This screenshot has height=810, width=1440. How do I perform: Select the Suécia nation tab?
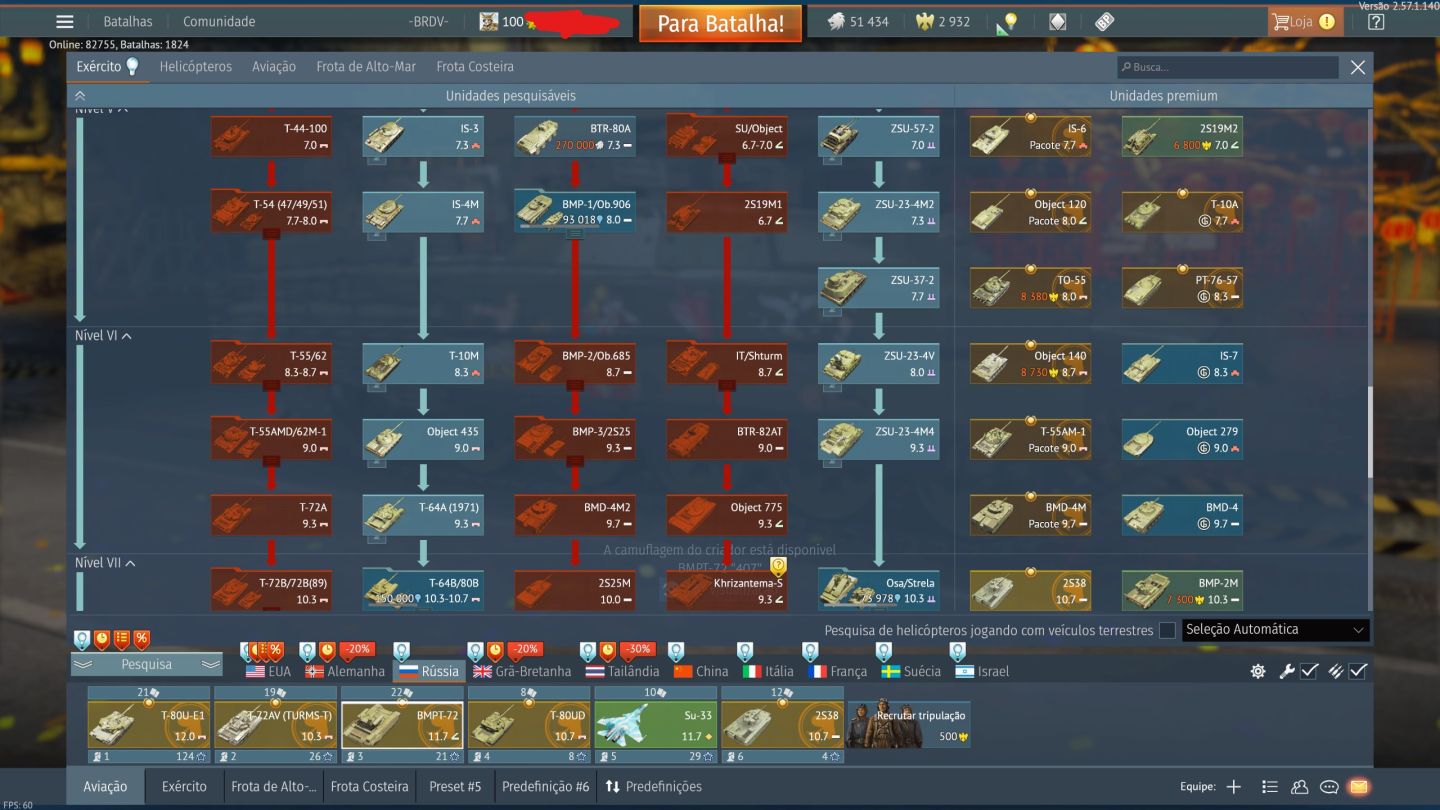click(911, 671)
